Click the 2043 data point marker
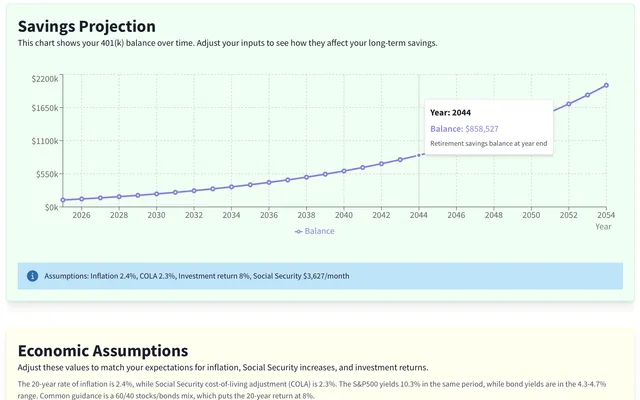The height and width of the screenshot is (400, 640). pos(400,160)
